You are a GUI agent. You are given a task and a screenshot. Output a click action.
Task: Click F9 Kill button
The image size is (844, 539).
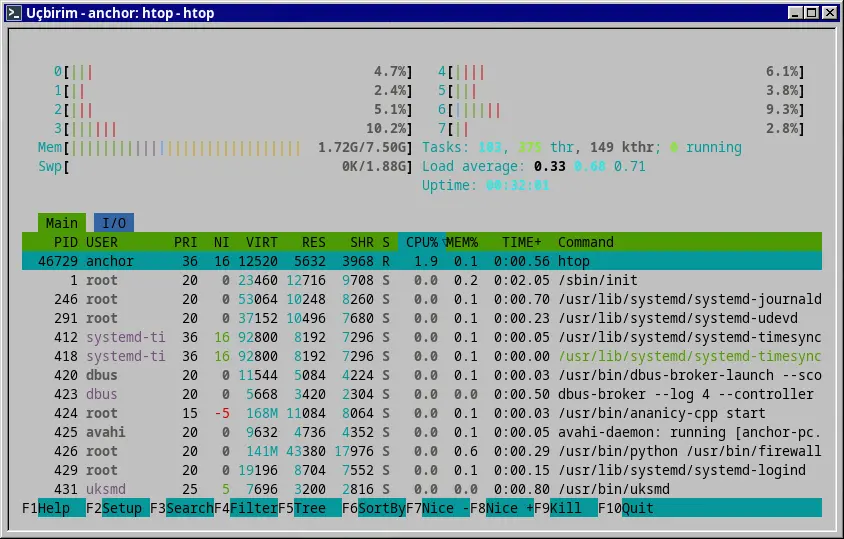click(566, 508)
